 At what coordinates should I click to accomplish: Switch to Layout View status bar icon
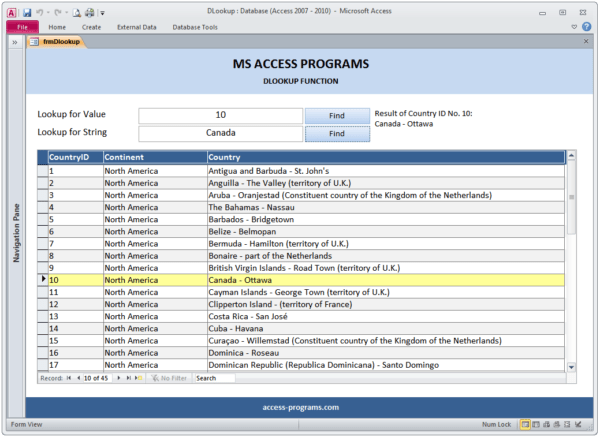[567, 424]
